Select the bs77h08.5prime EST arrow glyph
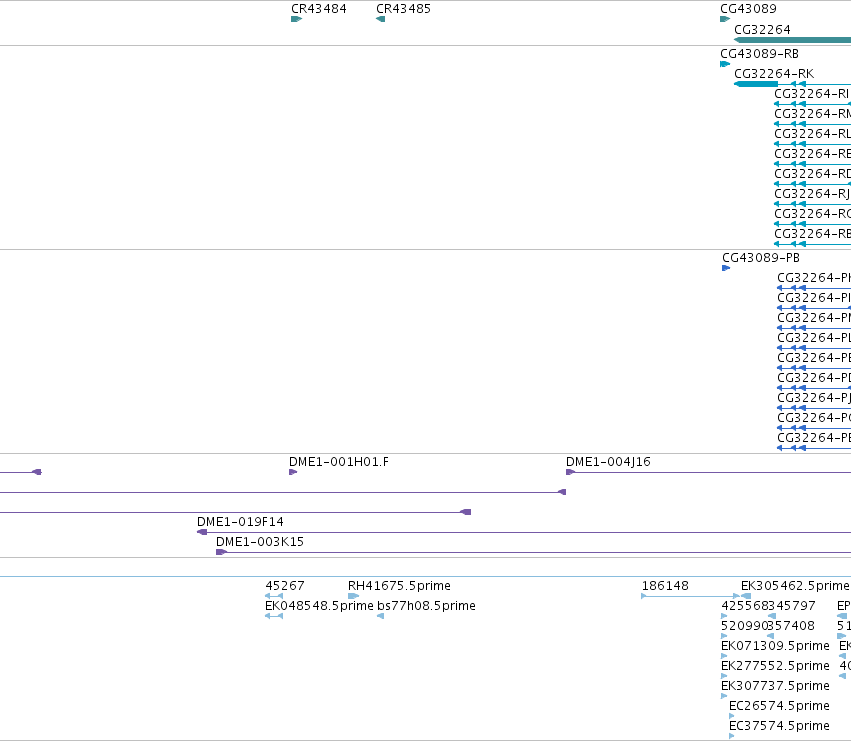The width and height of the screenshot is (851, 741). click(380, 616)
